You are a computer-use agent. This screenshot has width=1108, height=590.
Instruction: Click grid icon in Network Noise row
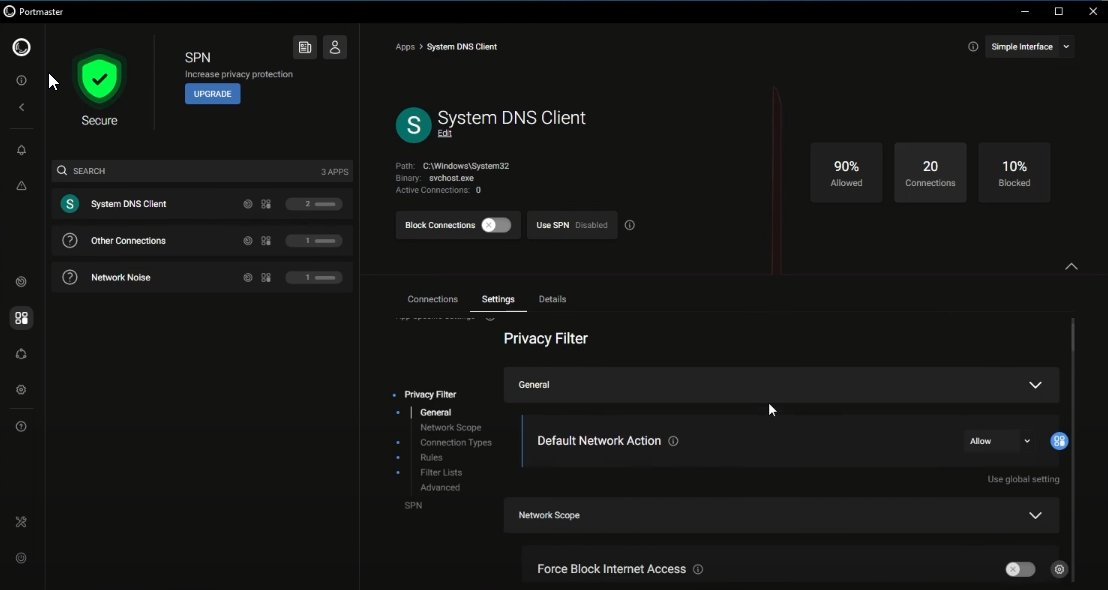(266, 278)
